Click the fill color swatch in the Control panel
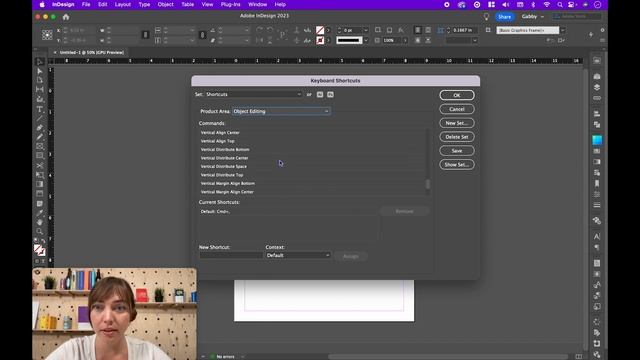640x360 pixels. (x=320, y=30)
